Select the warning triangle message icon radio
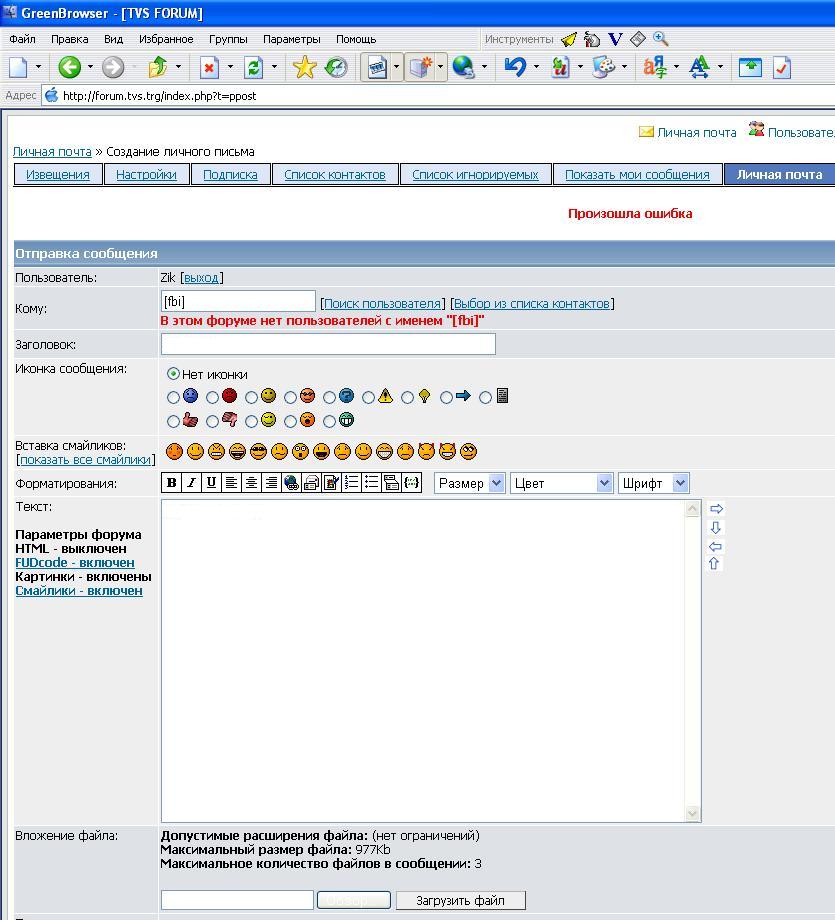The width and height of the screenshot is (835, 920). (369, 397)
